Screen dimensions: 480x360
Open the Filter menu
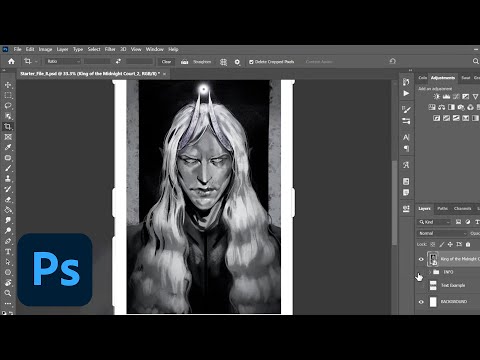click(110, 49)
